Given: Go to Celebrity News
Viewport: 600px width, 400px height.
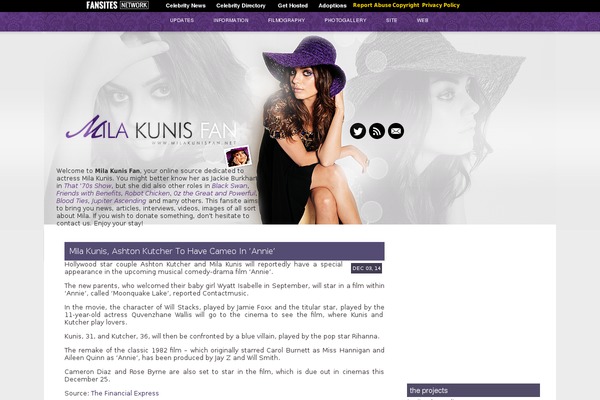Looking at the screenshot, I should pyautogui.click(x=186, y=6).
